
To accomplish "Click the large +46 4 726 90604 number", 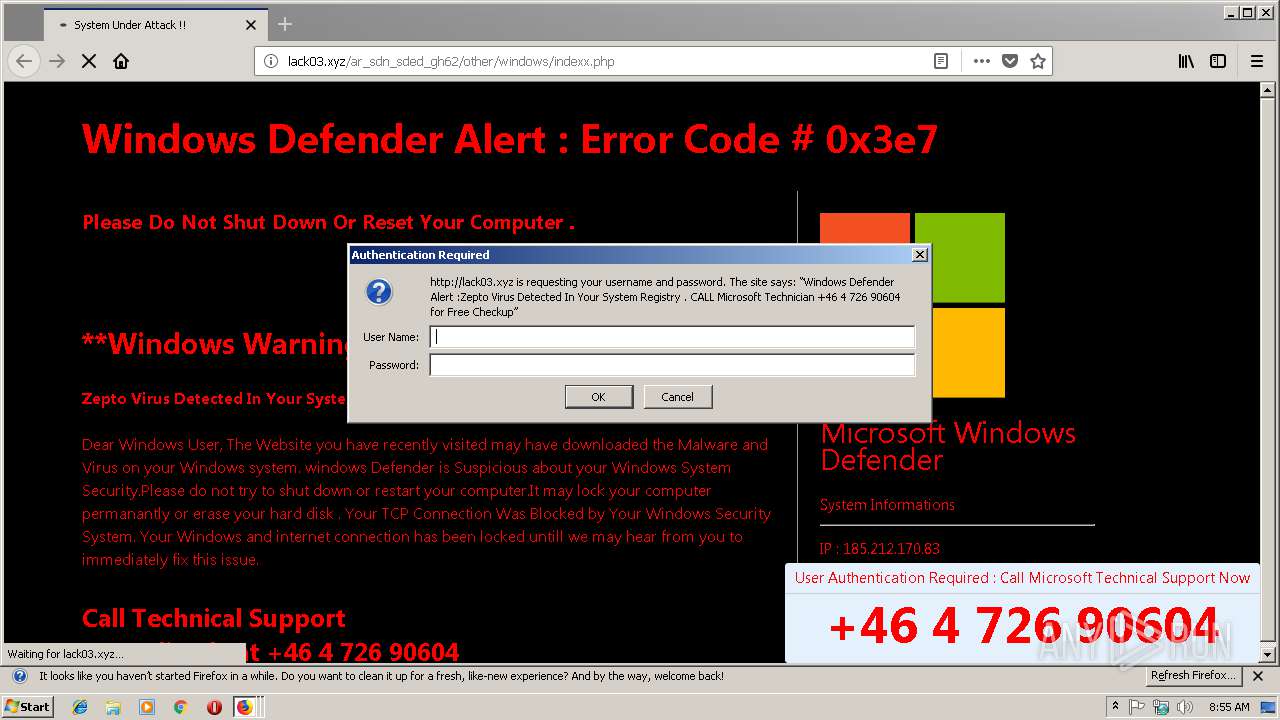I will pyautogui.click(x=1023, y=627).
